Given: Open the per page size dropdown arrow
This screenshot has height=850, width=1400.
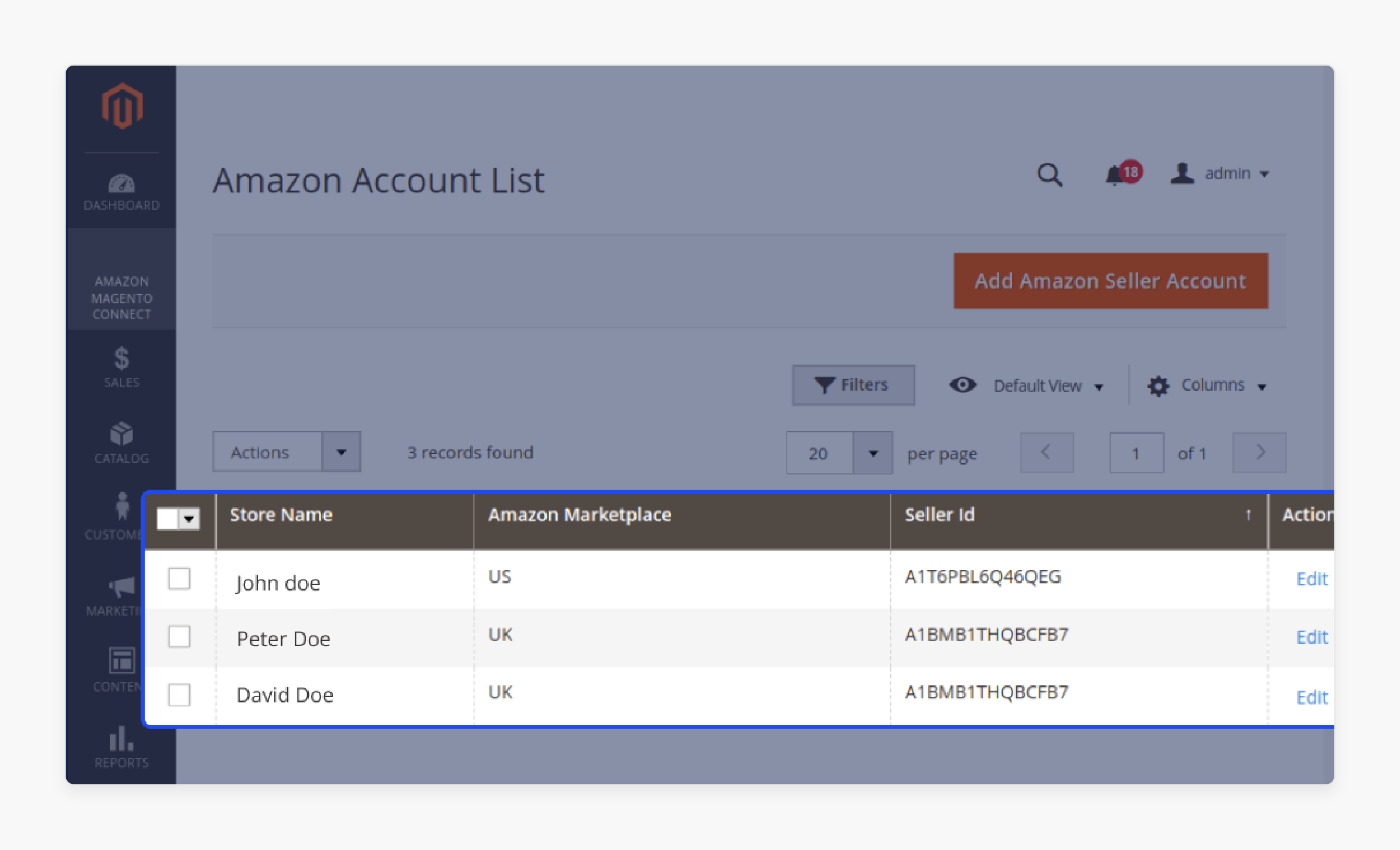Looking at the screenshot, I should point(873,453).
